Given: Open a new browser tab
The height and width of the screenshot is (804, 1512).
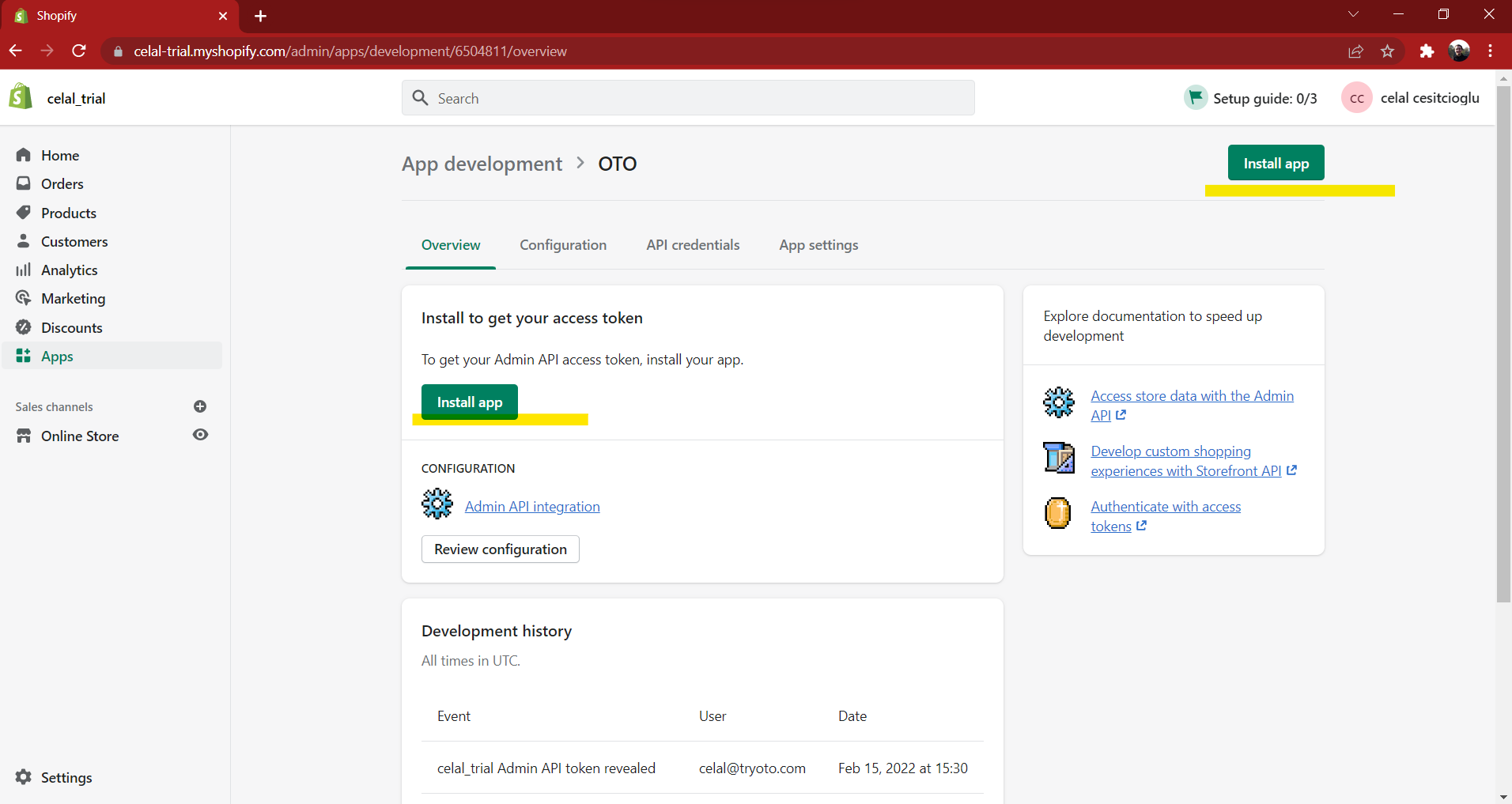Looking at the screenshot, I should click(x=260, y=16).
